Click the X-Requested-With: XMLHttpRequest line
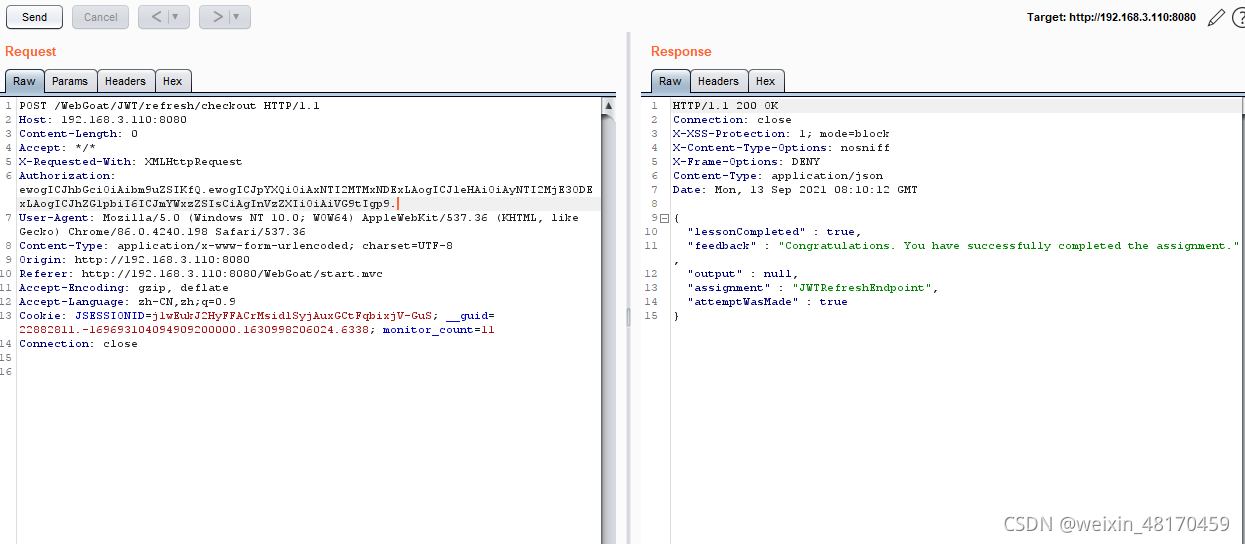This screenshot has height=544, width=1245. (130, 162)
